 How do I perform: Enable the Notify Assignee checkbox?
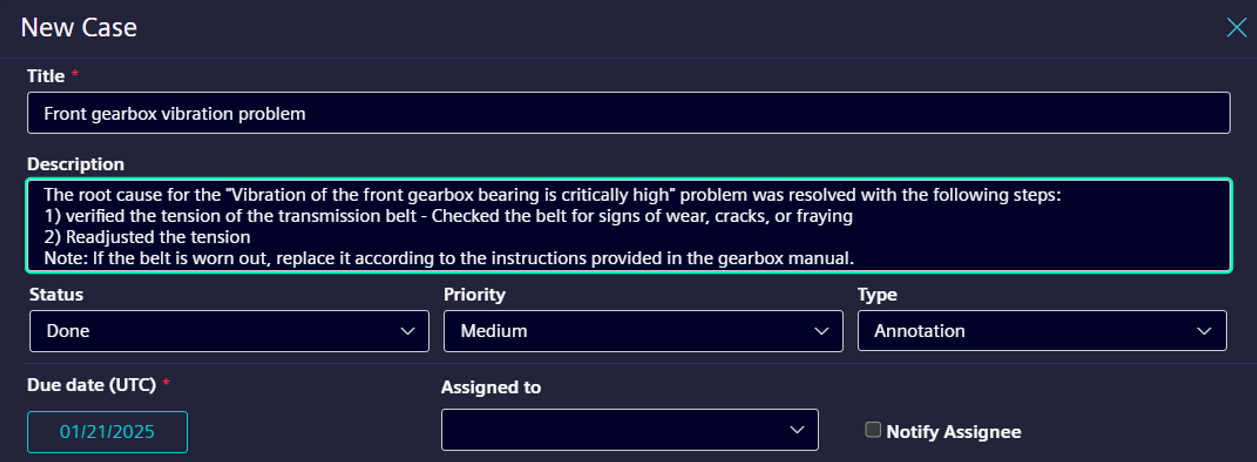tap(873, 430)
